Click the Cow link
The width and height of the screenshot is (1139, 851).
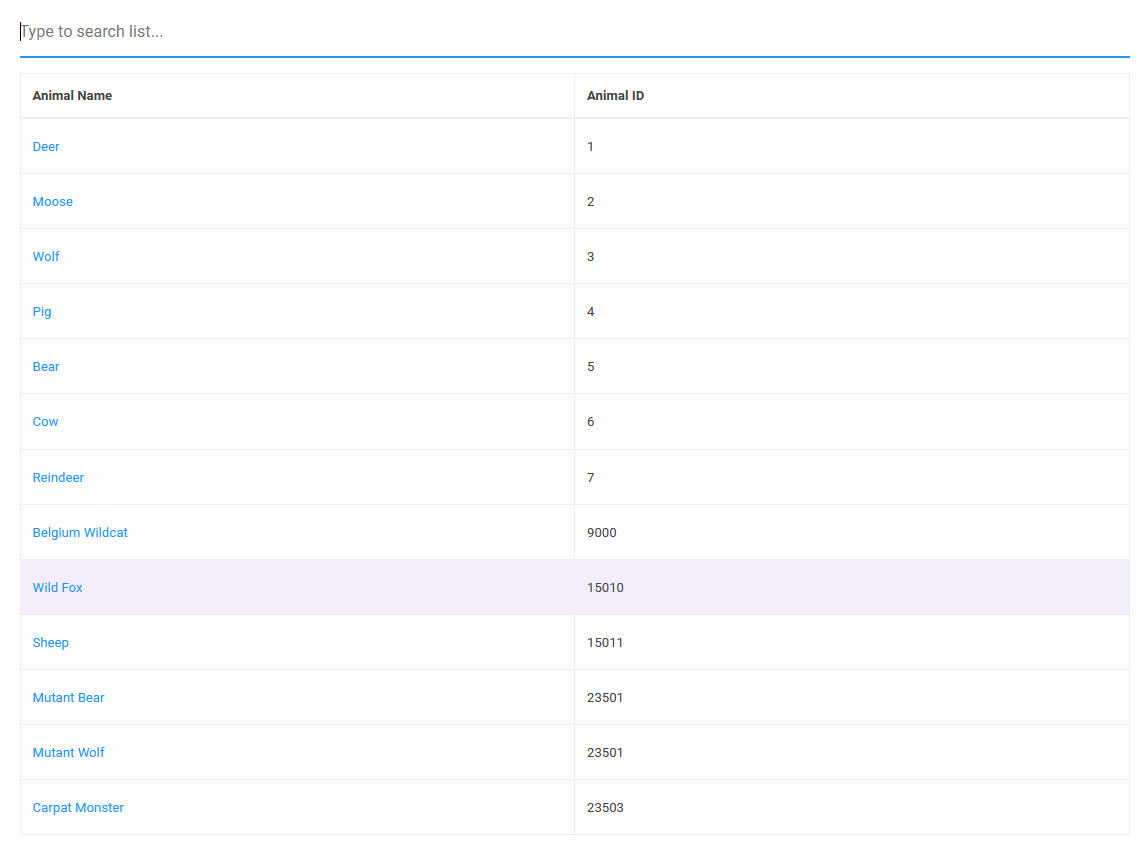46,422
